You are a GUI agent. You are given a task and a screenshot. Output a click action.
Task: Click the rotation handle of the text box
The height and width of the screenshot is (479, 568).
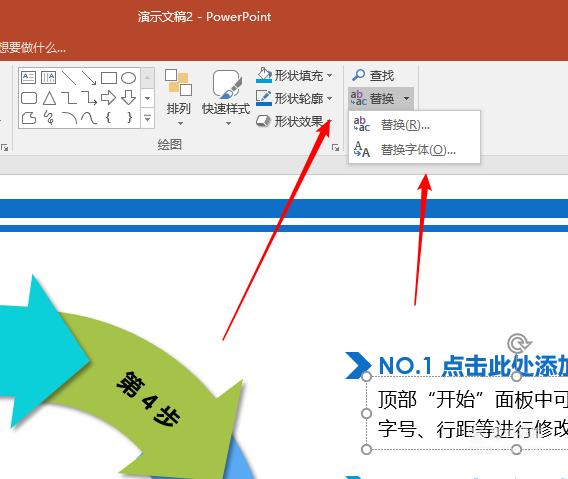pos(518,343)
